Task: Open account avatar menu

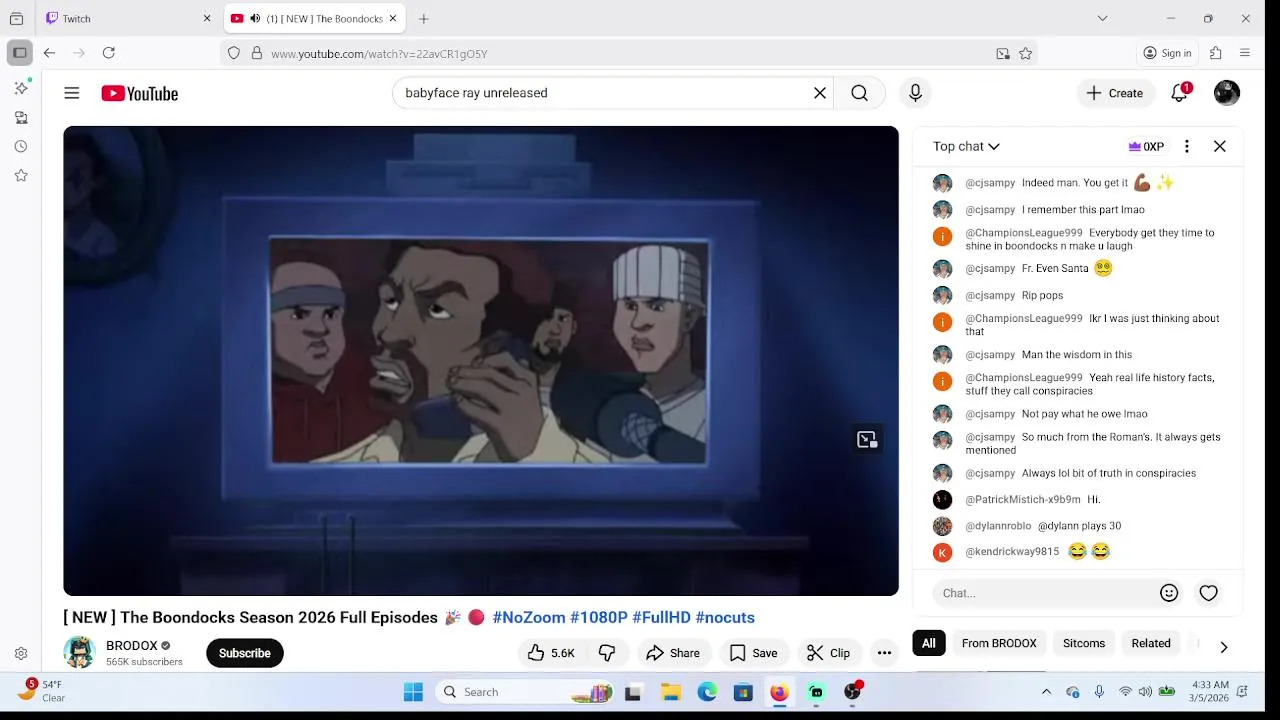Action: (1227, 93)
